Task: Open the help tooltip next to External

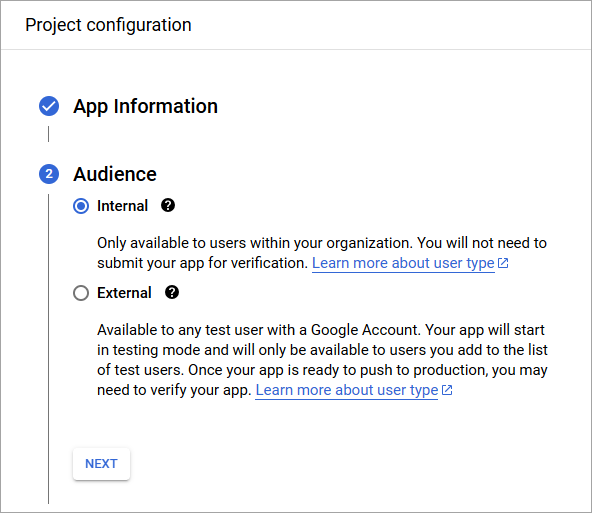Action: coord(172,293)
